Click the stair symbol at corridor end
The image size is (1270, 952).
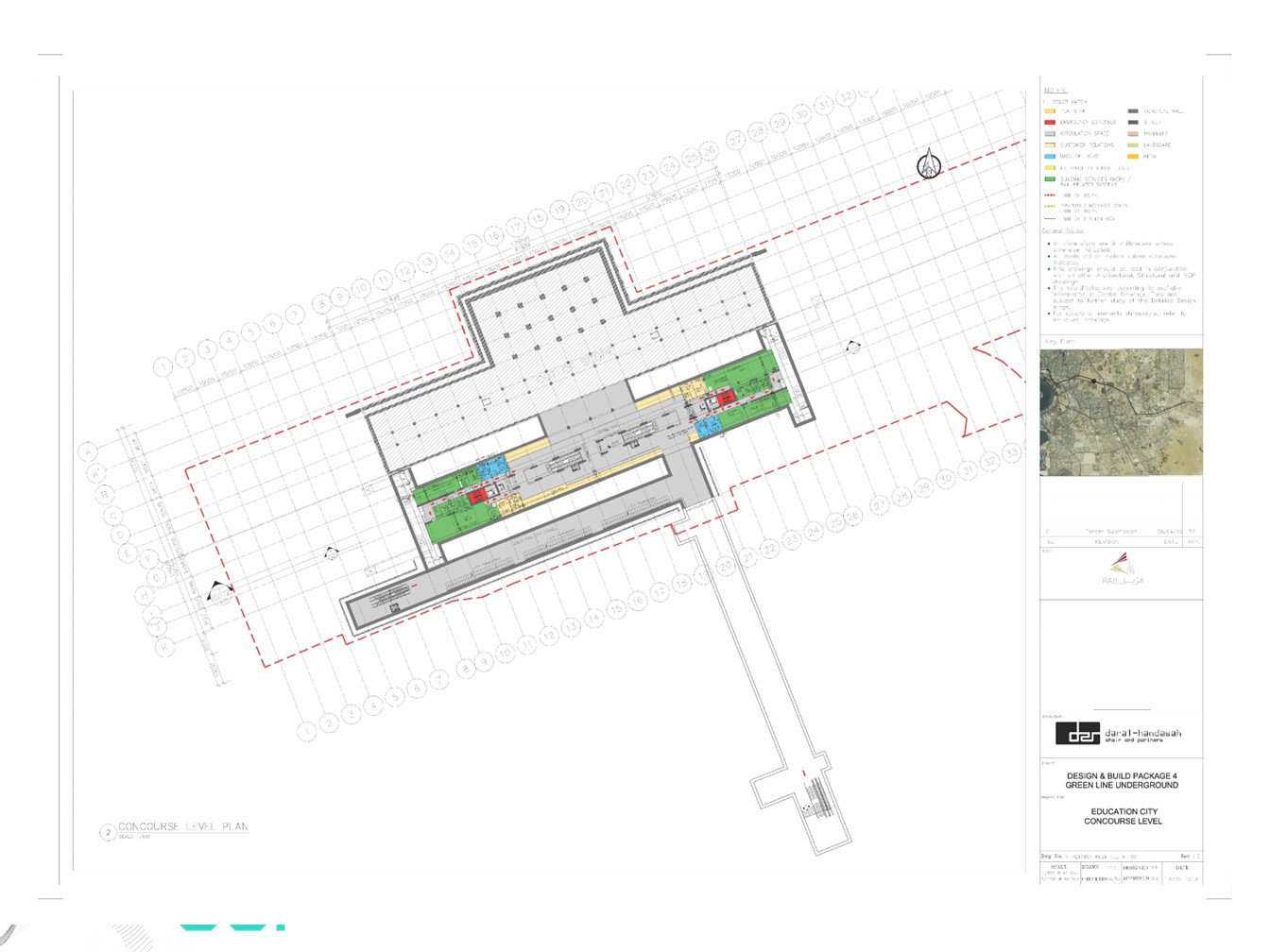[815, 799]
